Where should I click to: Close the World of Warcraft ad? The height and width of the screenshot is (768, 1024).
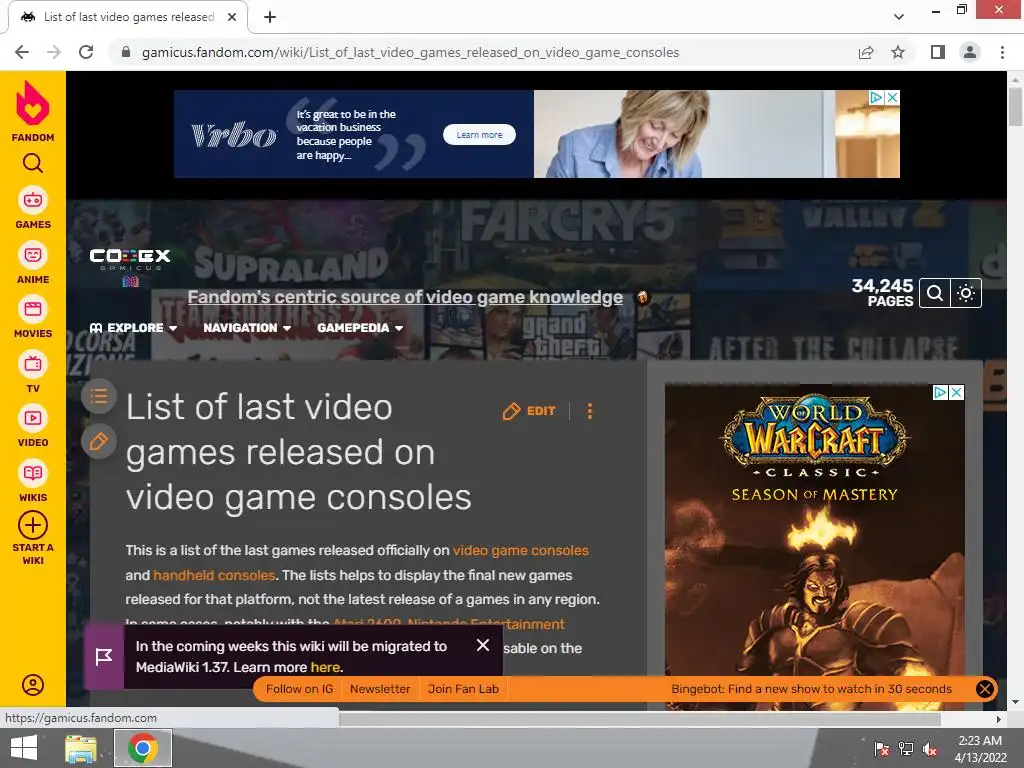pyautogui.click(x=956, y=392)
